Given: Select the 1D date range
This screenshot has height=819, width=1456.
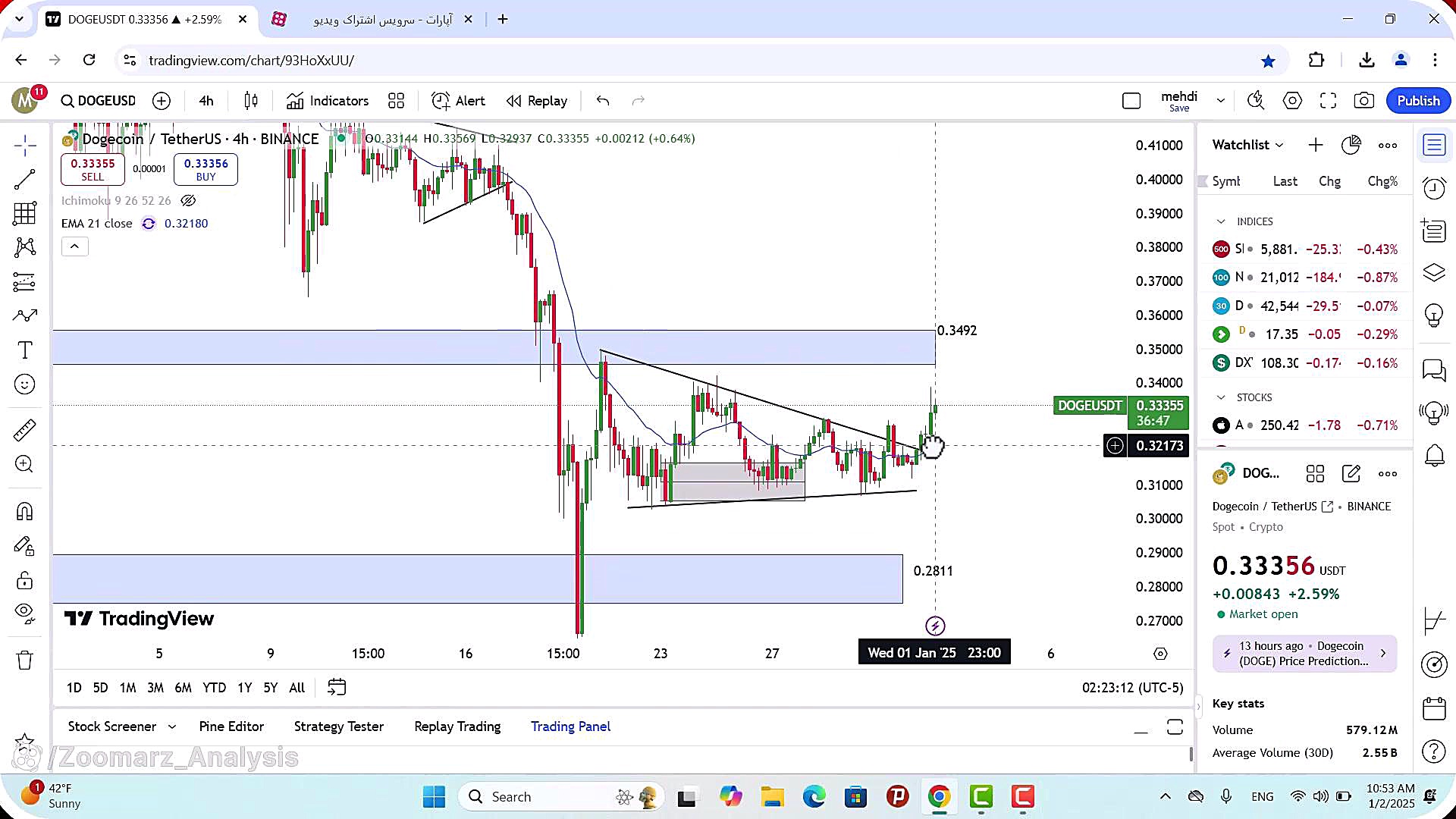Looking at the screenshot, I should tap(74, 688).
